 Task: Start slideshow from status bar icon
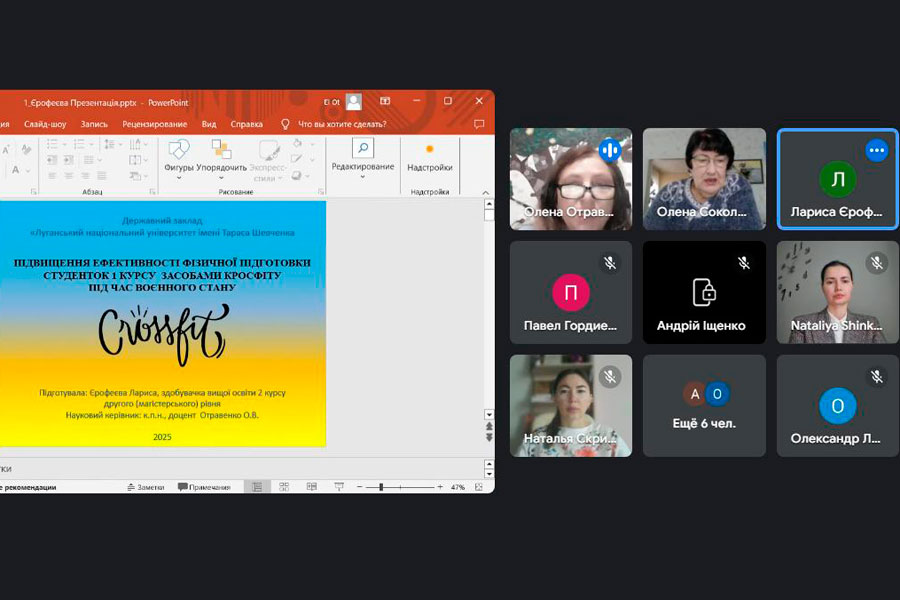click(x=337, y=487)
